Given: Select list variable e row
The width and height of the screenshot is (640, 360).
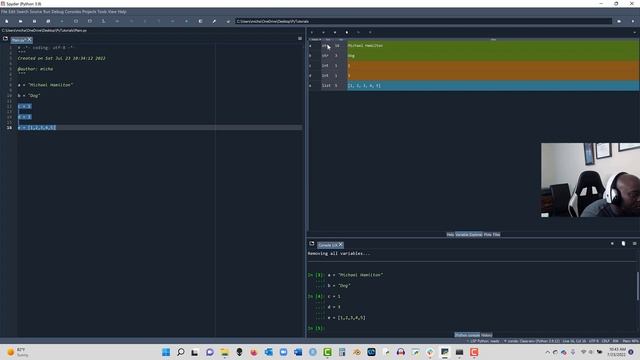Looking at the screenshot, I should [x=473, y=86].
